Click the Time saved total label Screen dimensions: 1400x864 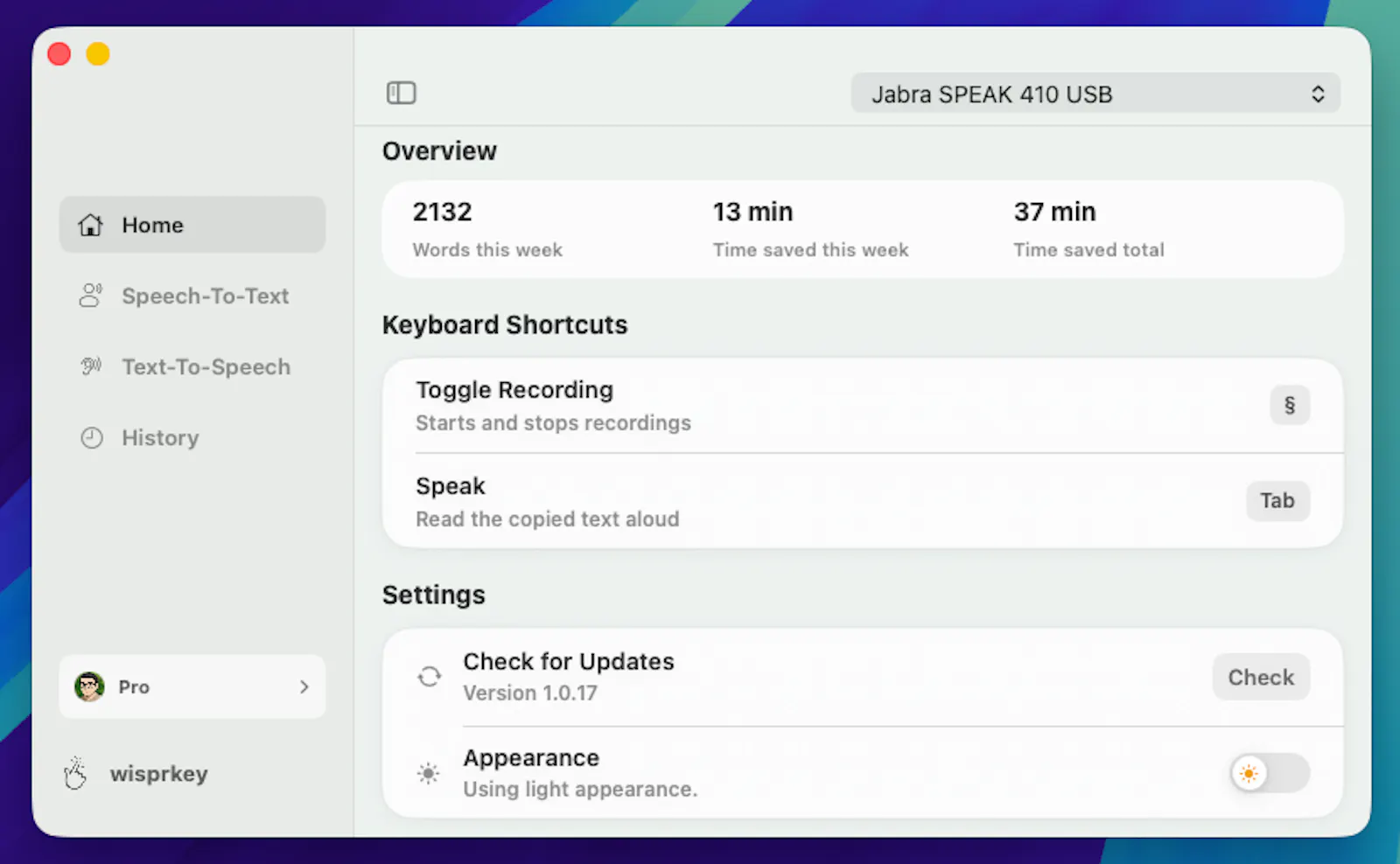pyautogui.click(x=1088, y=250)
